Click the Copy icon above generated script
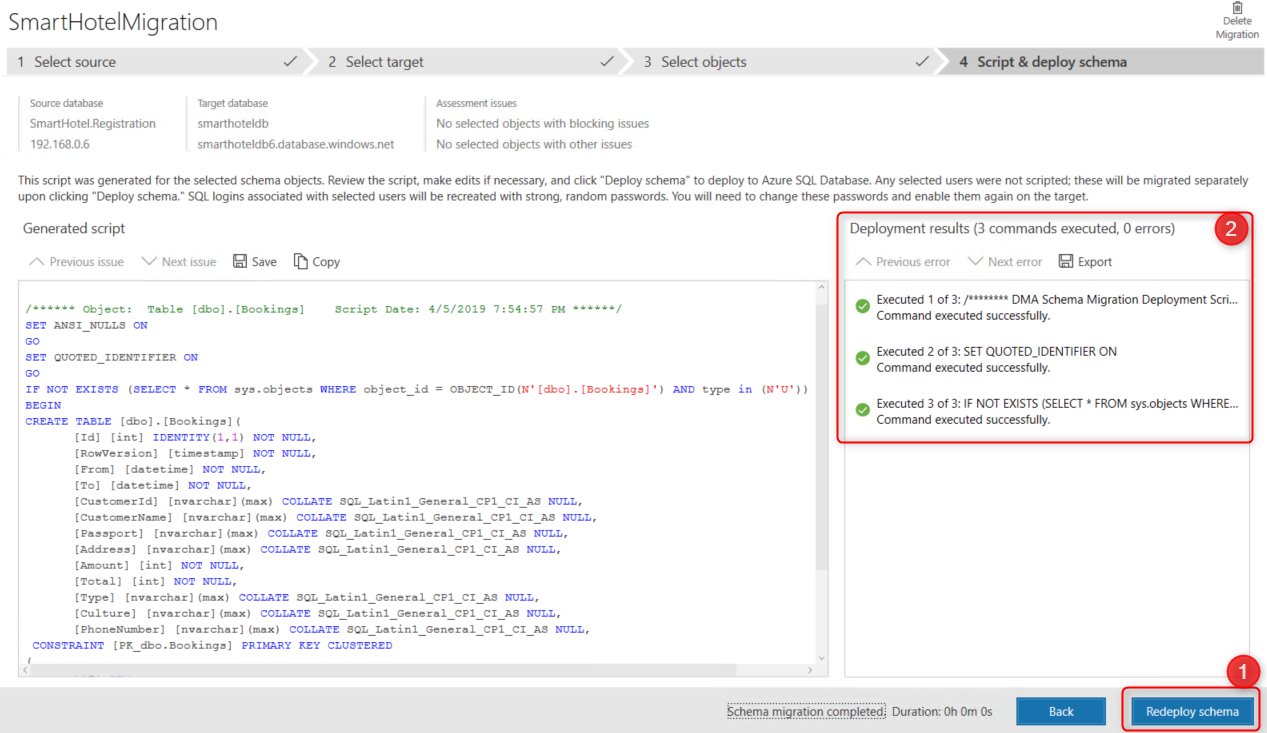 tap(301, 261)
